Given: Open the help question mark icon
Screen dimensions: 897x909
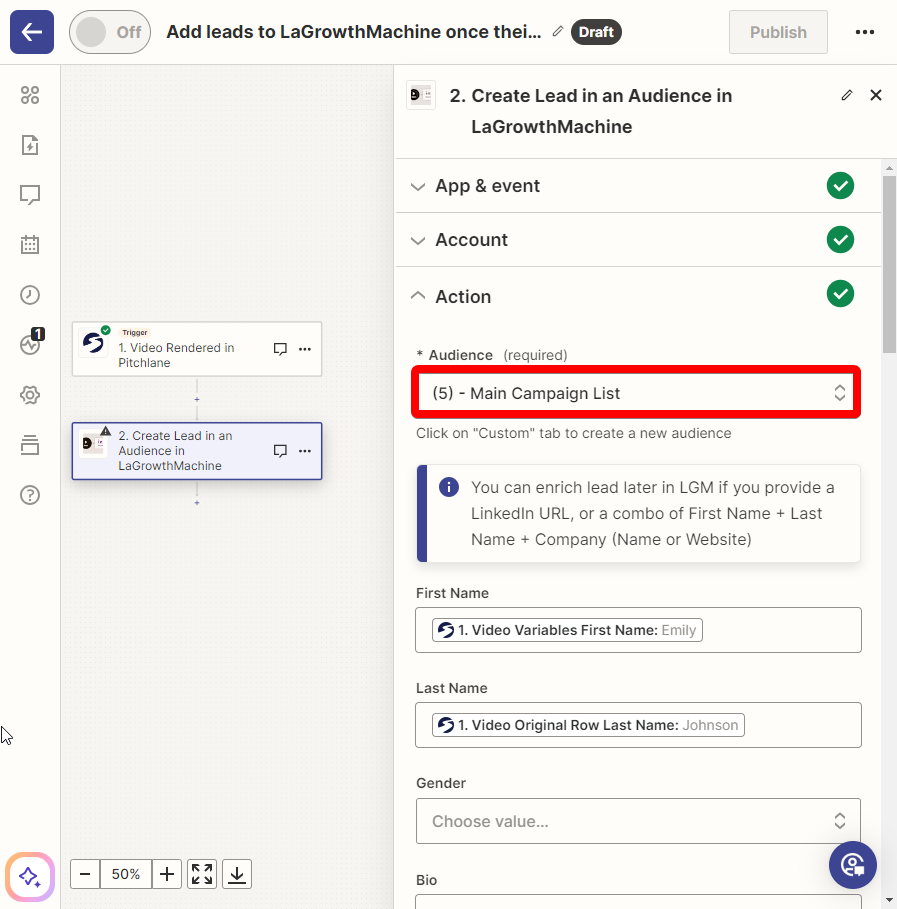Looking at the screenshot, I should 30,495.
